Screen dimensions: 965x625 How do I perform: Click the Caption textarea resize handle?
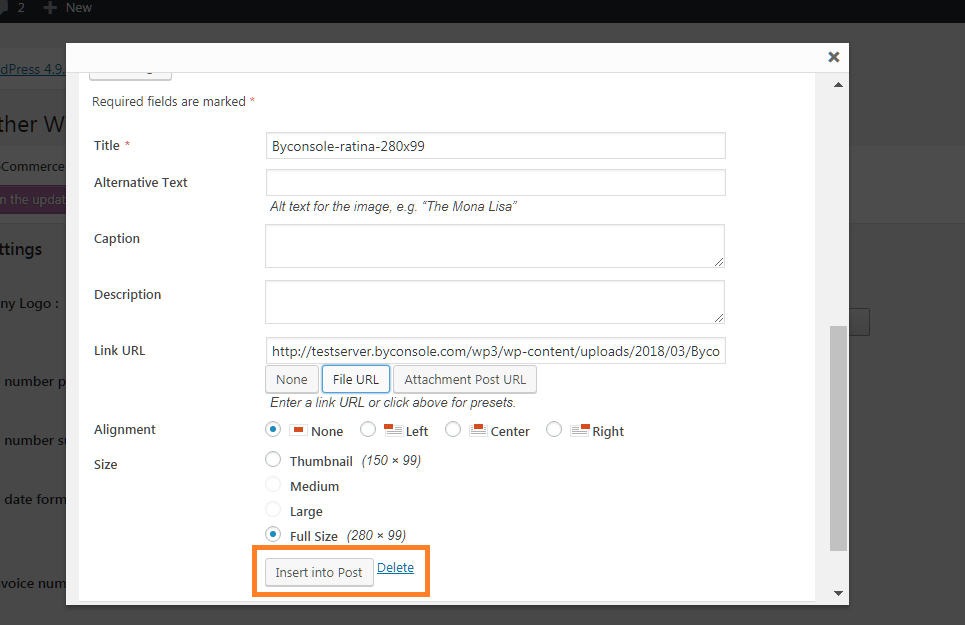pyautogui.click(x=719, y=262)
